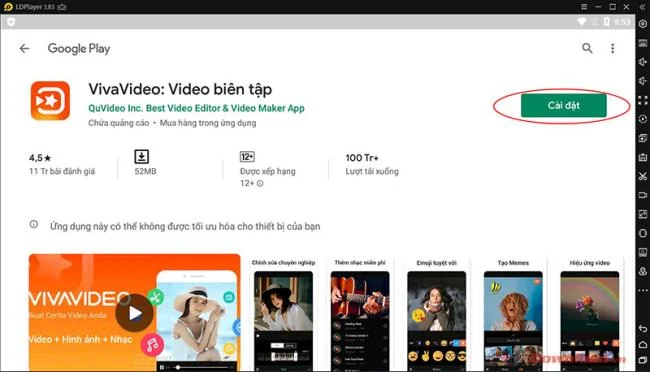The height and width of the screenshot is (372, 650).
Task: Open operation recorder in LDPlayer sidebar
Action: [x=643, y=119]
